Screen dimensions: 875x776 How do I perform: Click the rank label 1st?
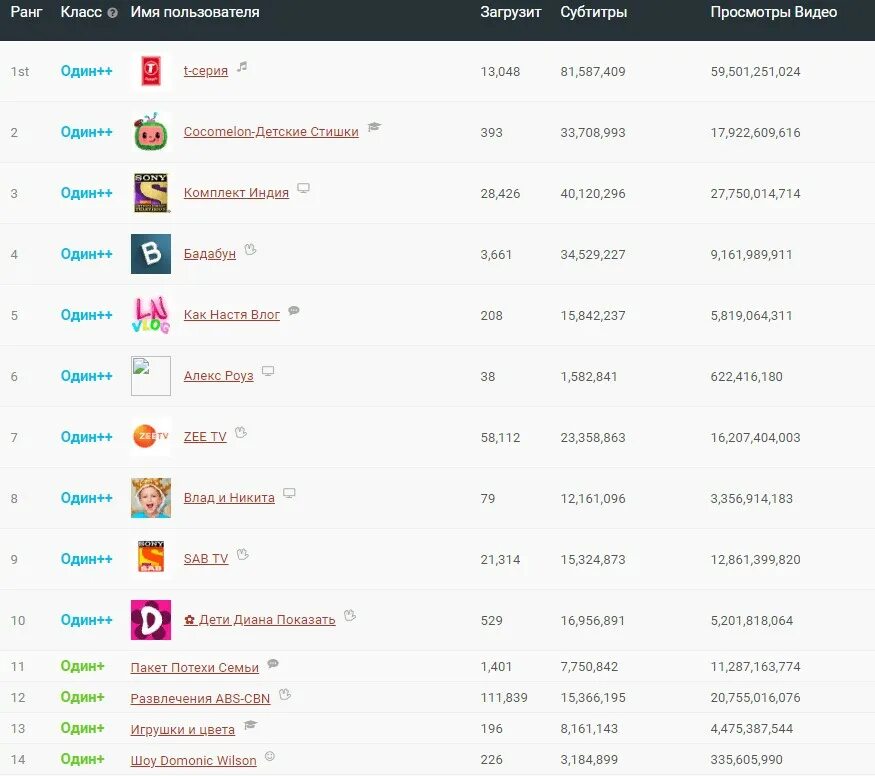[20, 71]
